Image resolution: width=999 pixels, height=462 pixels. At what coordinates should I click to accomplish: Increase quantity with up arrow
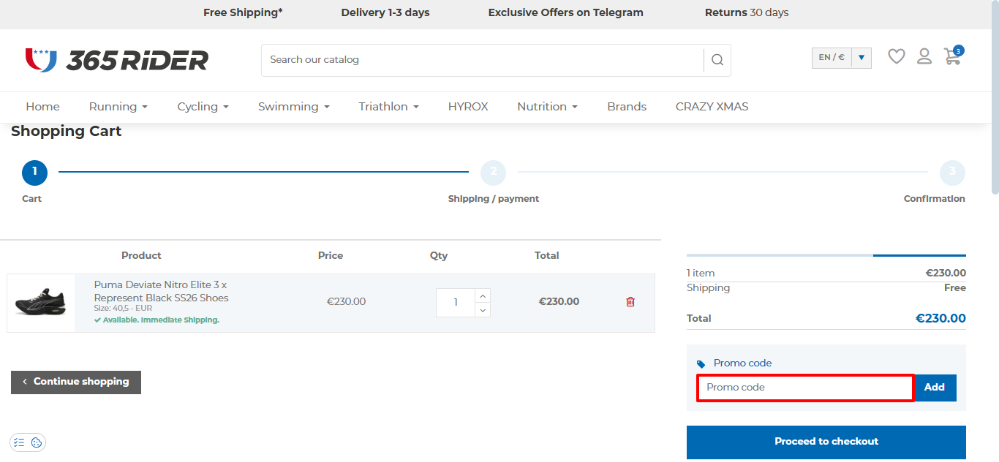pos(483,295)
